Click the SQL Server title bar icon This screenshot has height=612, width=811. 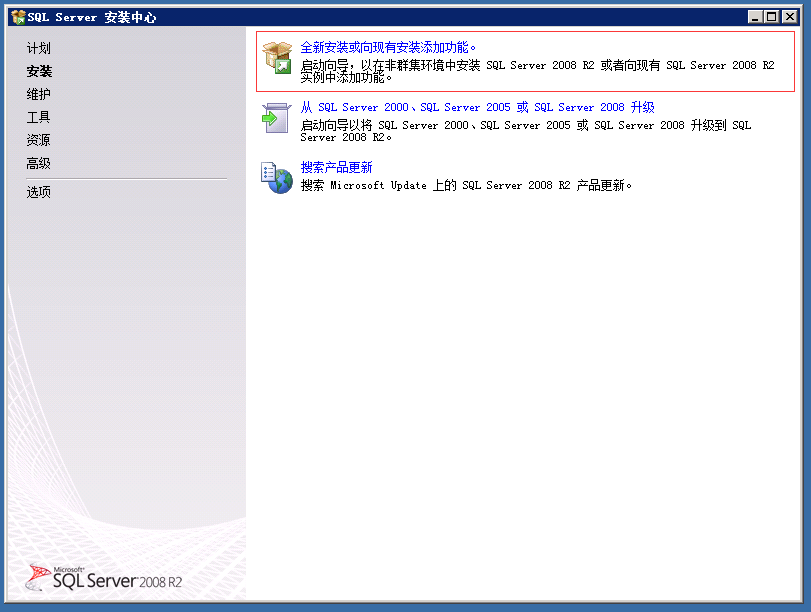17,17
